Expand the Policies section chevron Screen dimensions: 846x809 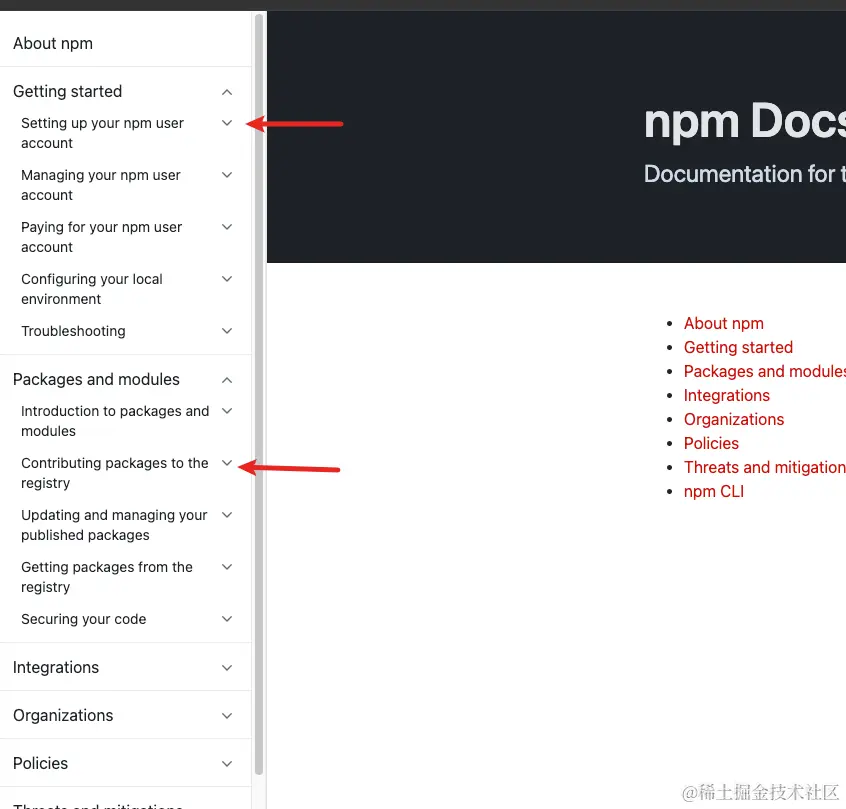227,764
